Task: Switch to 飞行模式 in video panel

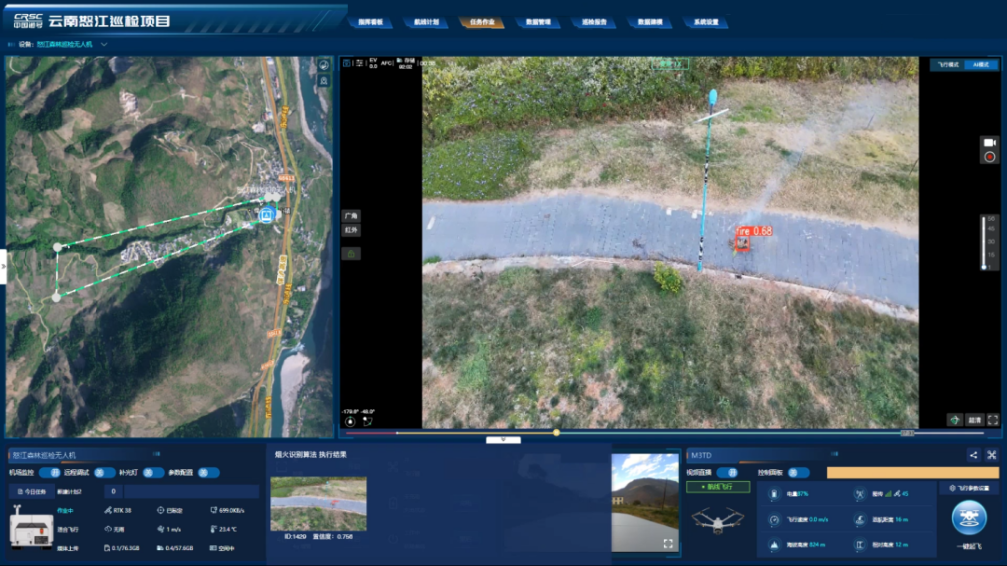Action: (948, 65)
